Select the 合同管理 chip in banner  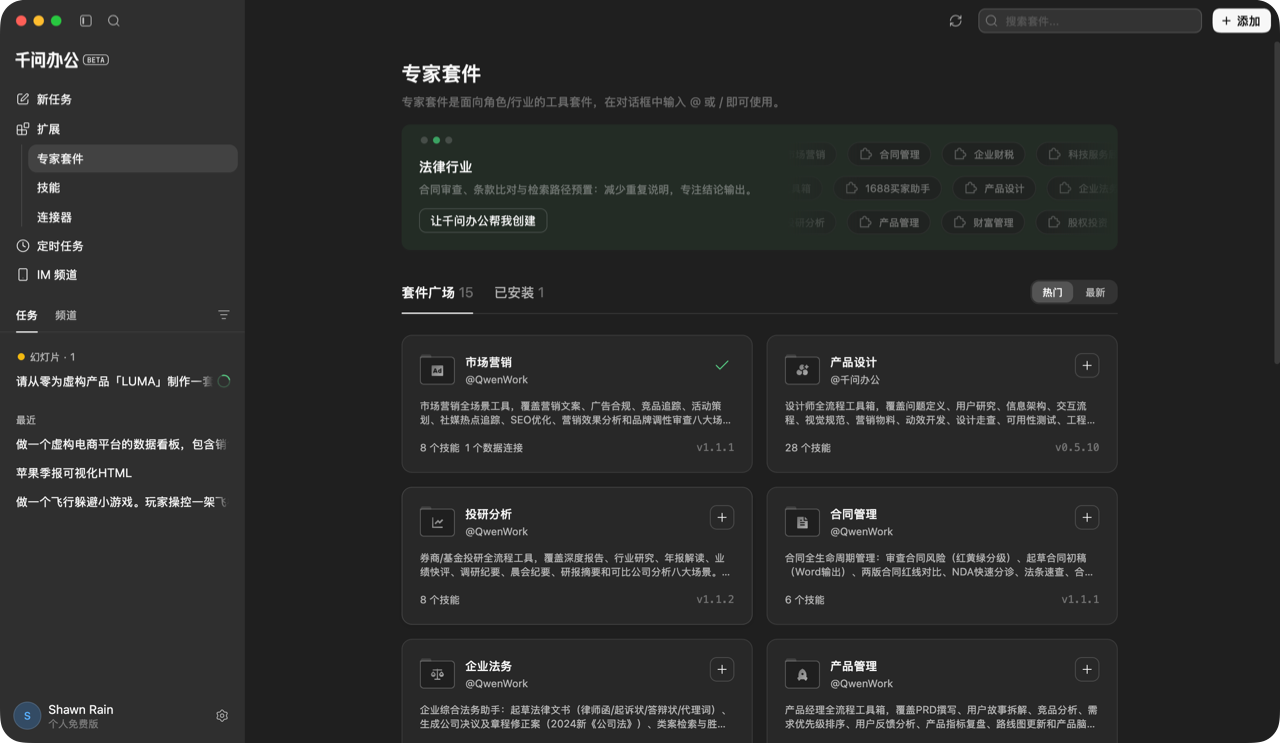[889, 155]
